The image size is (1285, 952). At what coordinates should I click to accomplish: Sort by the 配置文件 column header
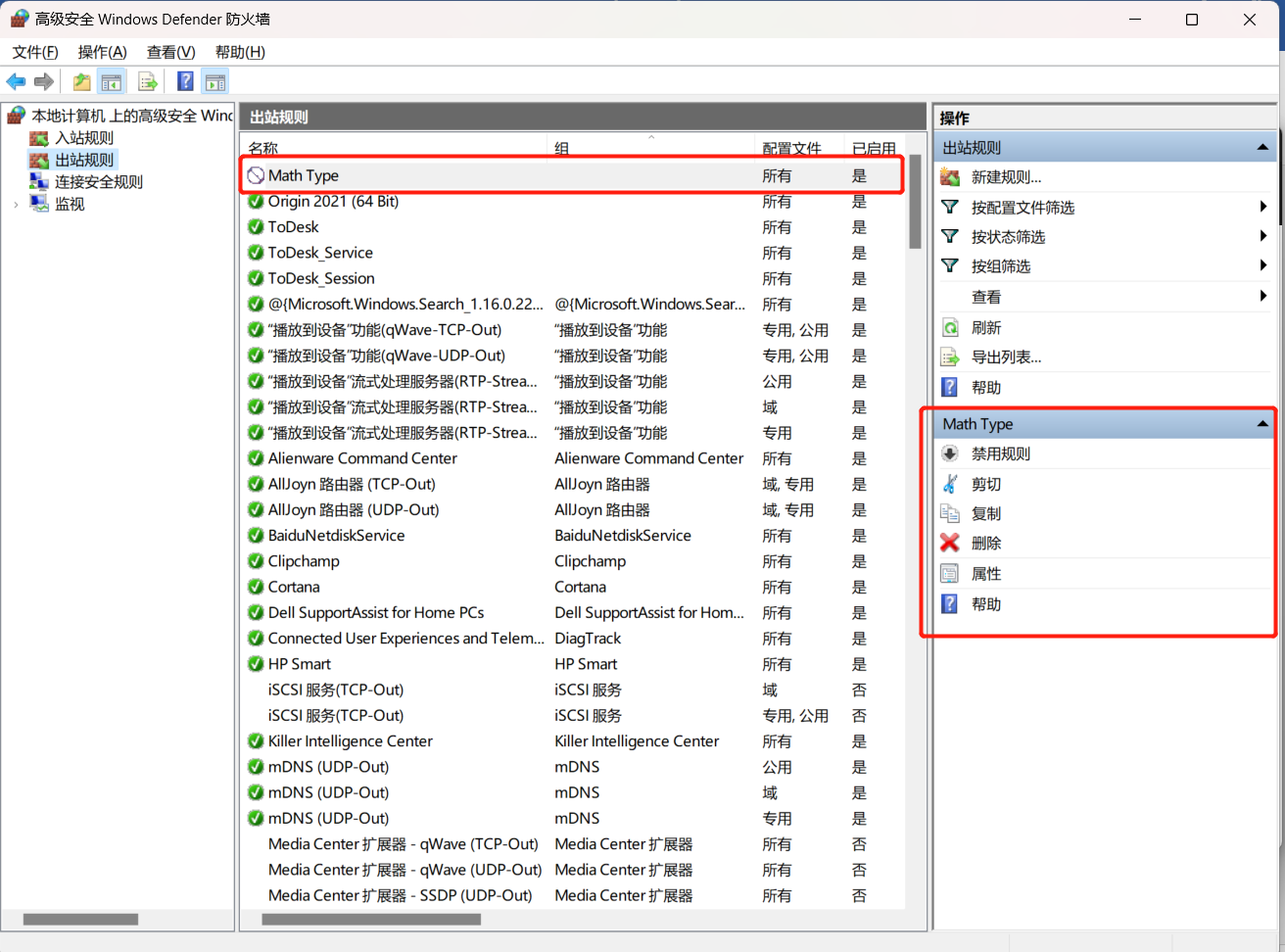coord(792,148)
